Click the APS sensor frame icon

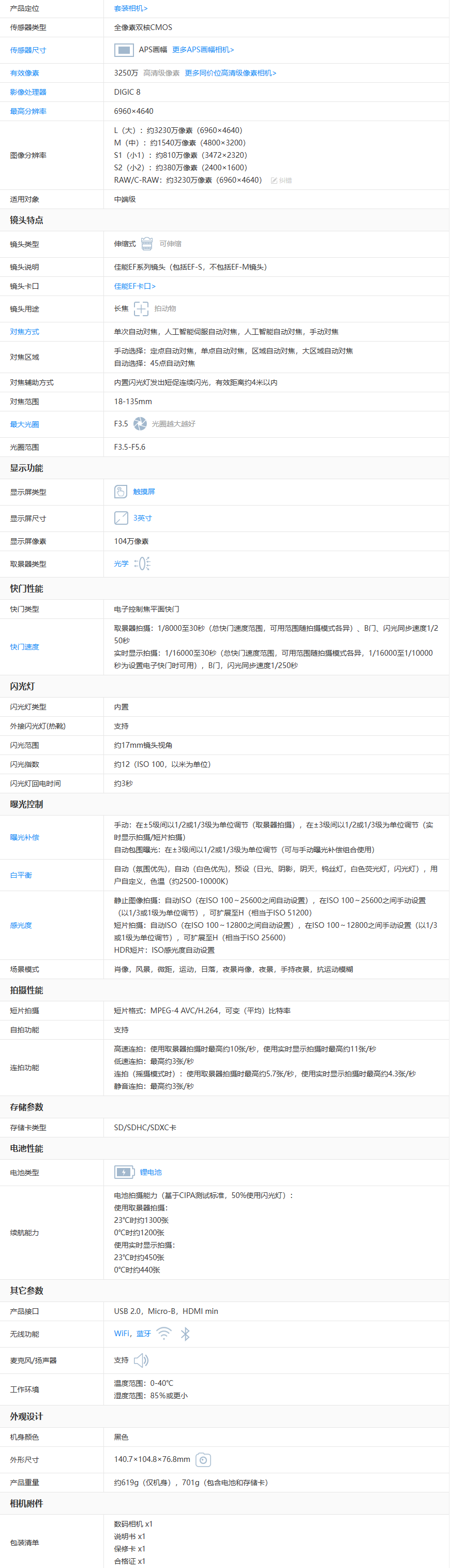coord(124,50)
